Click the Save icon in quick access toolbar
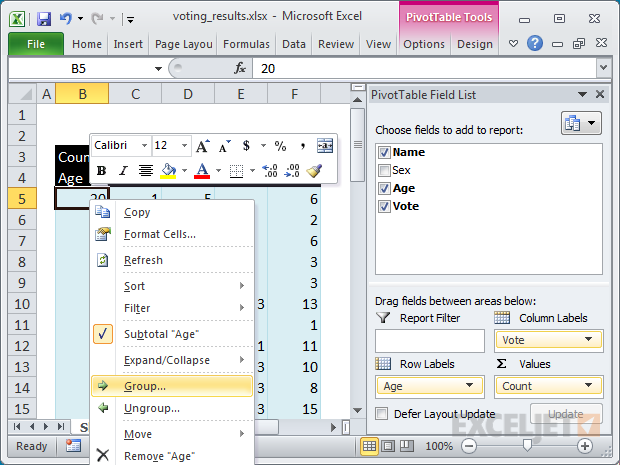 tap(44, 19)
